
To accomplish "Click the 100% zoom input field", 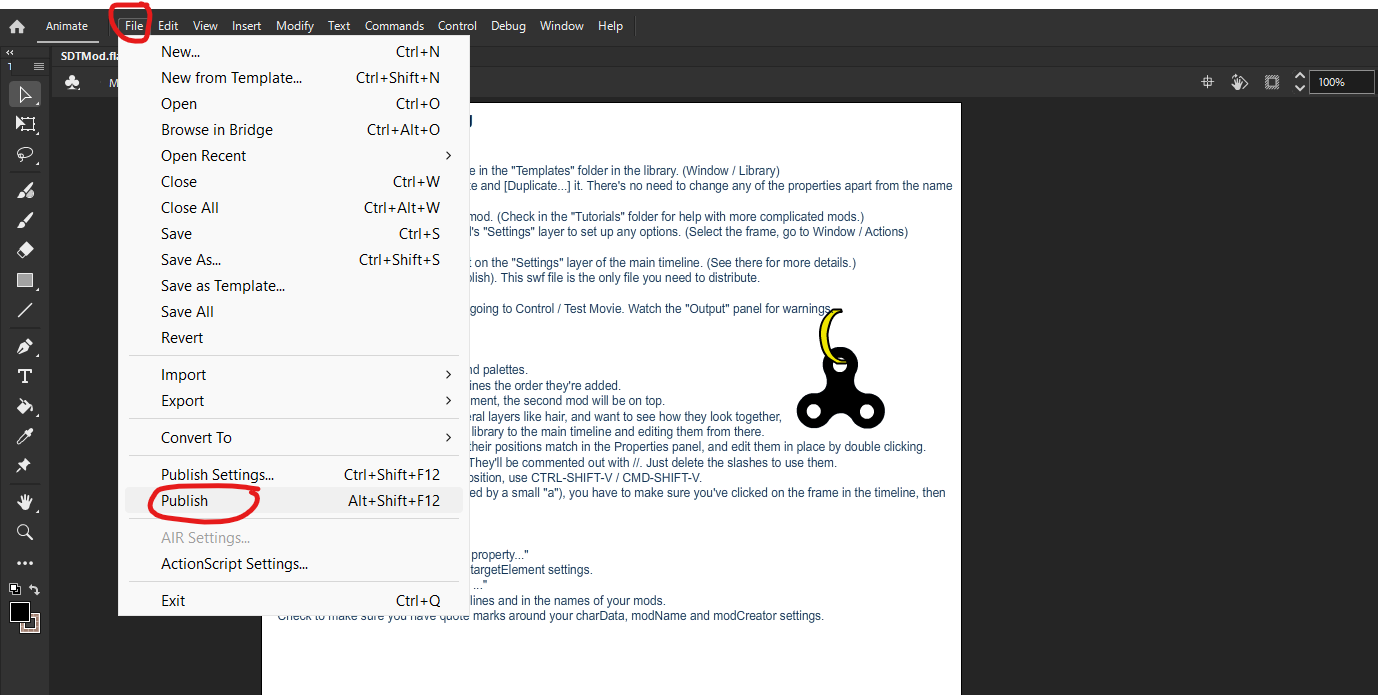I will [x=1342, y=82].
